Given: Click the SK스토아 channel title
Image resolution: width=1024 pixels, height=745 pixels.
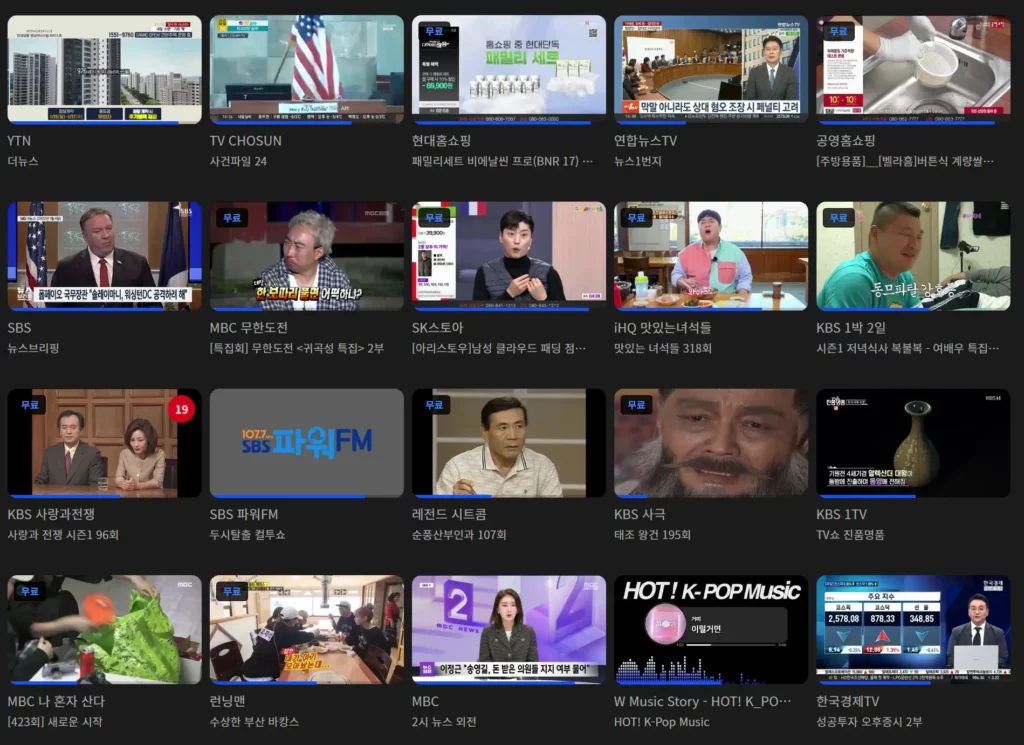Looking at the screenshot, I should (x=438, y=328).
